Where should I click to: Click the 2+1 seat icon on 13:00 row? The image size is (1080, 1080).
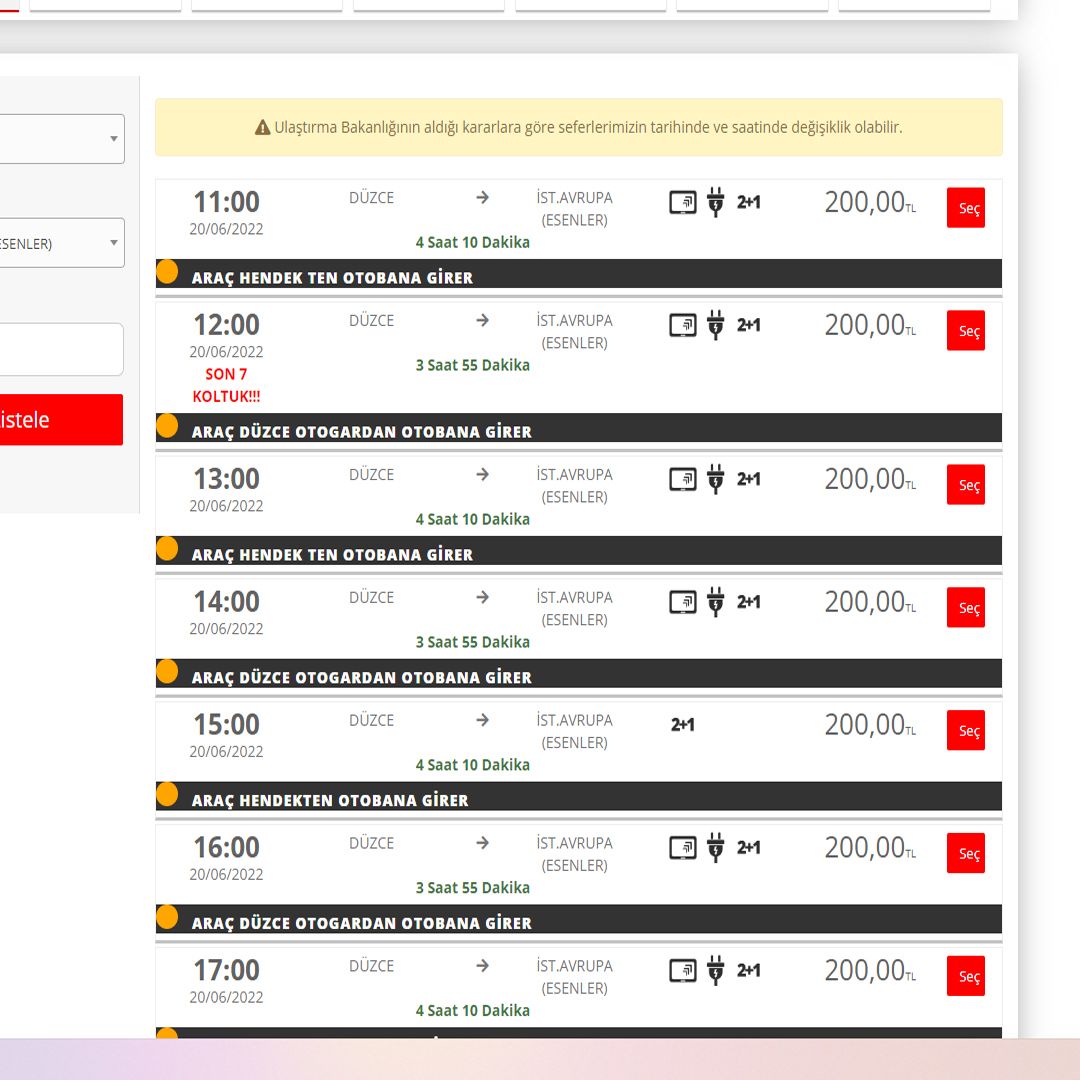pos(749,479)
